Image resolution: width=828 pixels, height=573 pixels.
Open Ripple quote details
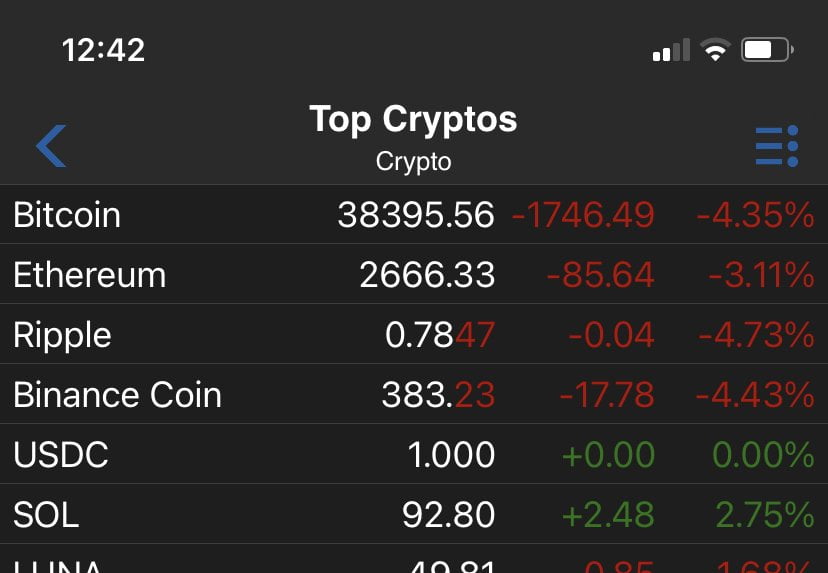[62, 335]
